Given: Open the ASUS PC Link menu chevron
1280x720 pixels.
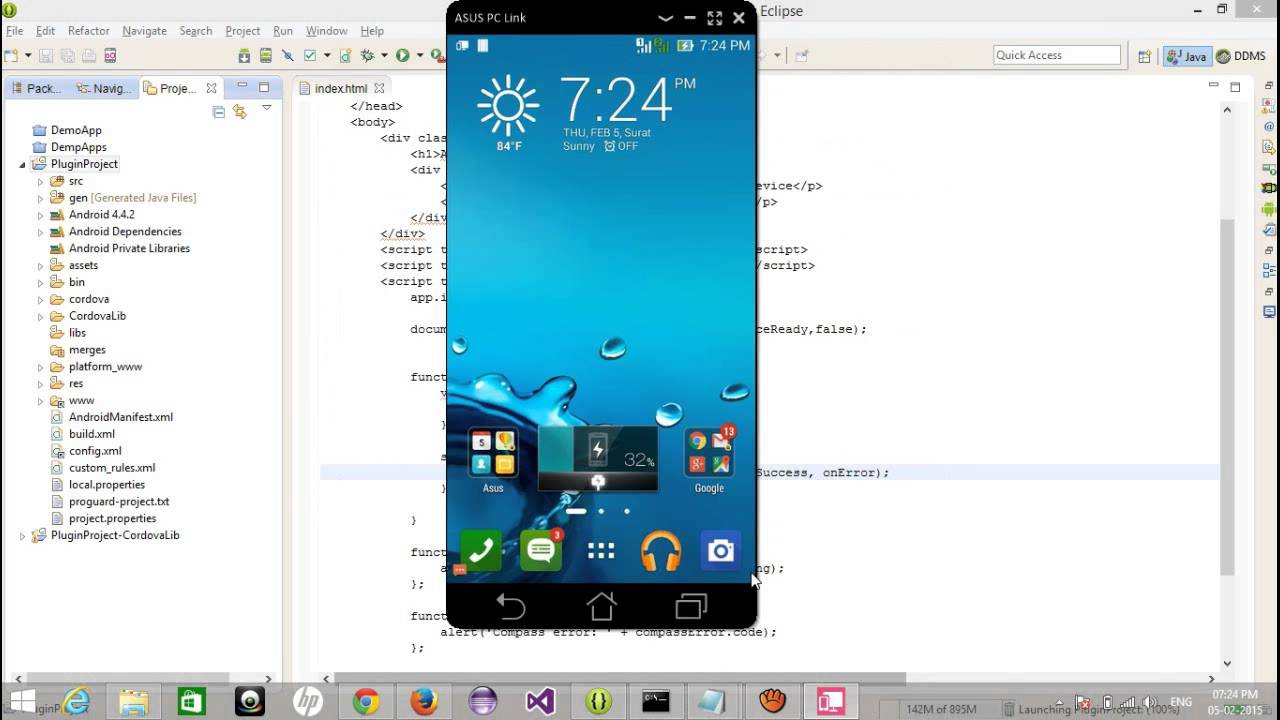Looking at the screenshot, I should 666,18.
